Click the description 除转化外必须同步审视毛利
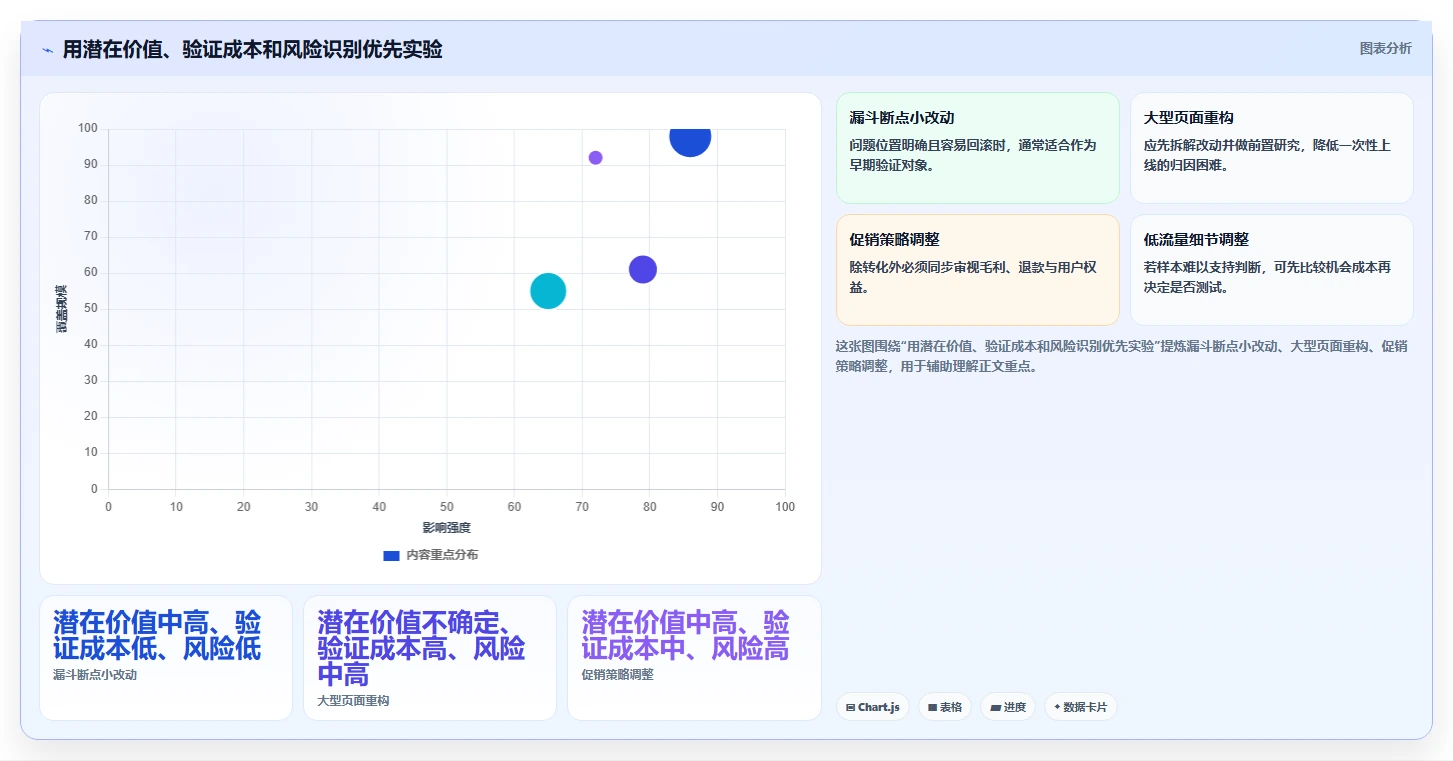Viewport: 1453px width, 761px height. click(972, 277)
